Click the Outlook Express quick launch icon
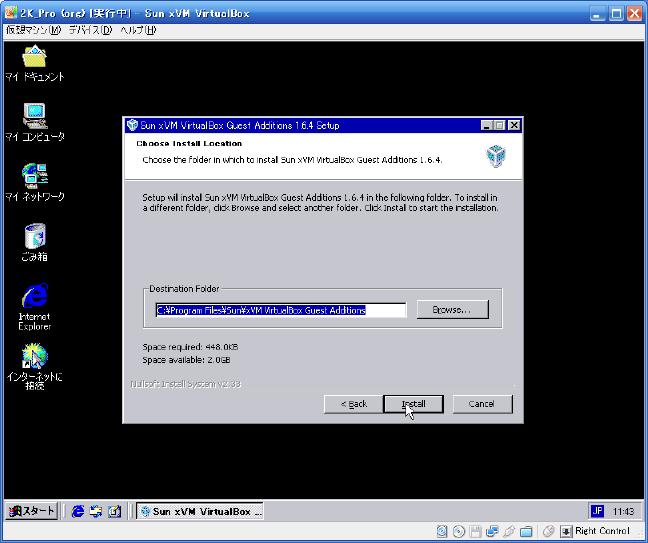 [x=96, y=512]
